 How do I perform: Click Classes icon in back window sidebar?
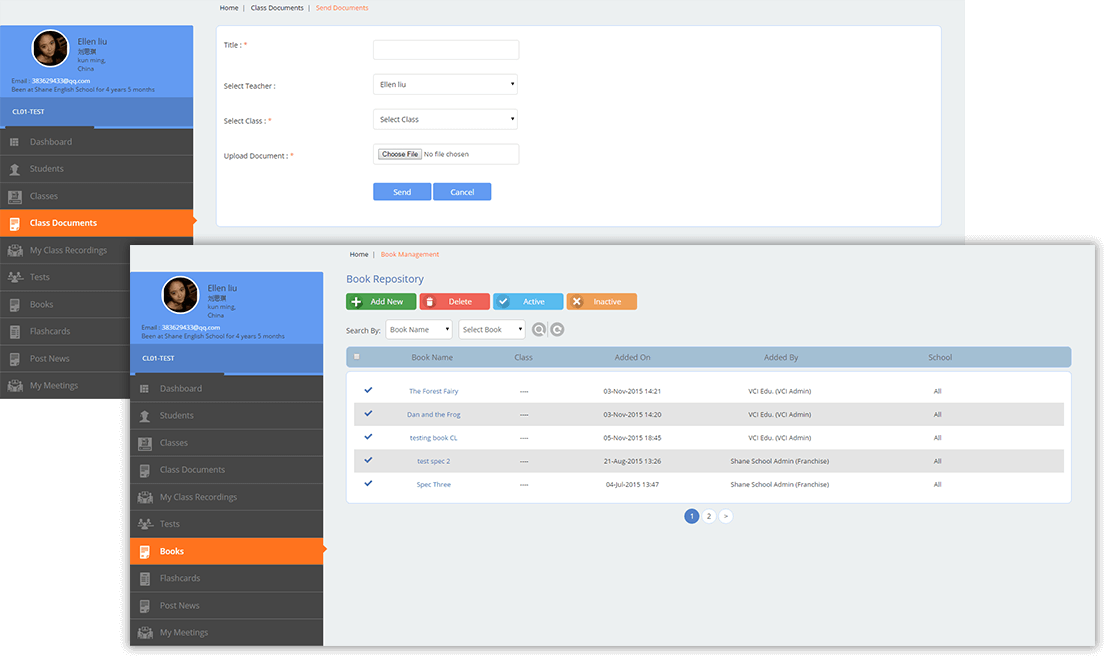14,196
